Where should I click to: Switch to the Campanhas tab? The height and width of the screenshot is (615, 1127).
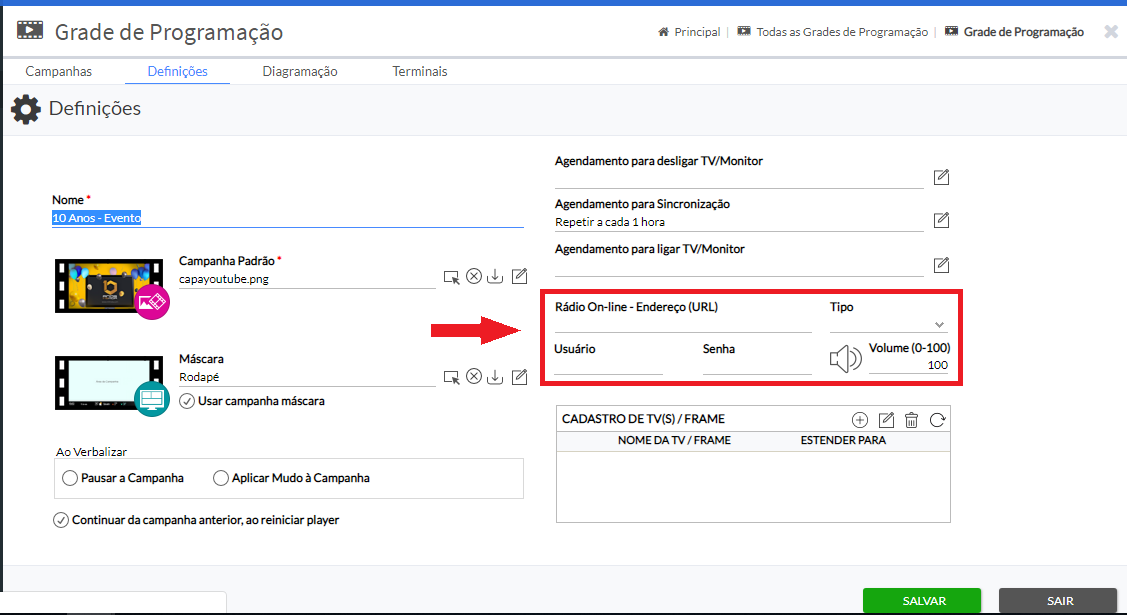[58, 71]
